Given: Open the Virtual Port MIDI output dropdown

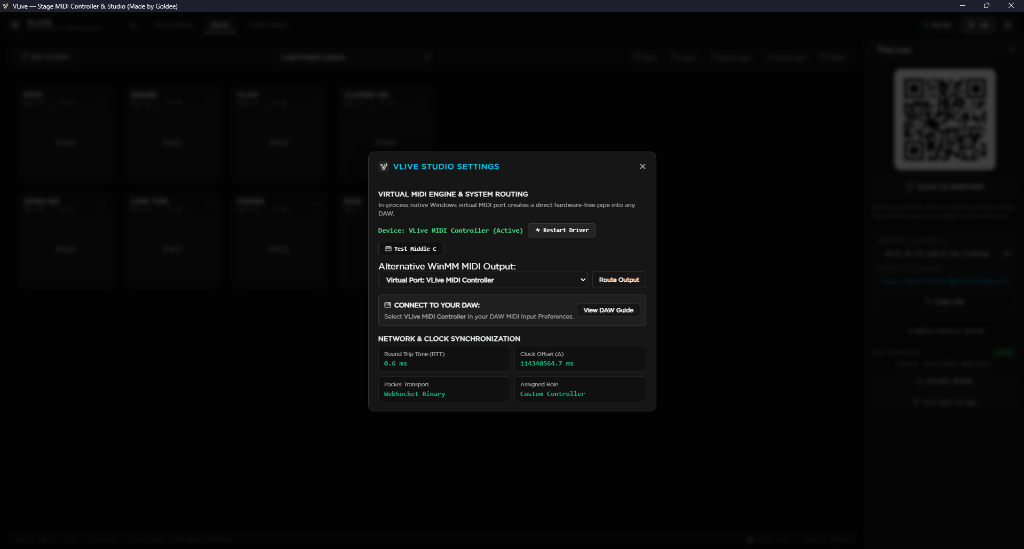Looking at the screenshot, I should click(x=483, y=280).
